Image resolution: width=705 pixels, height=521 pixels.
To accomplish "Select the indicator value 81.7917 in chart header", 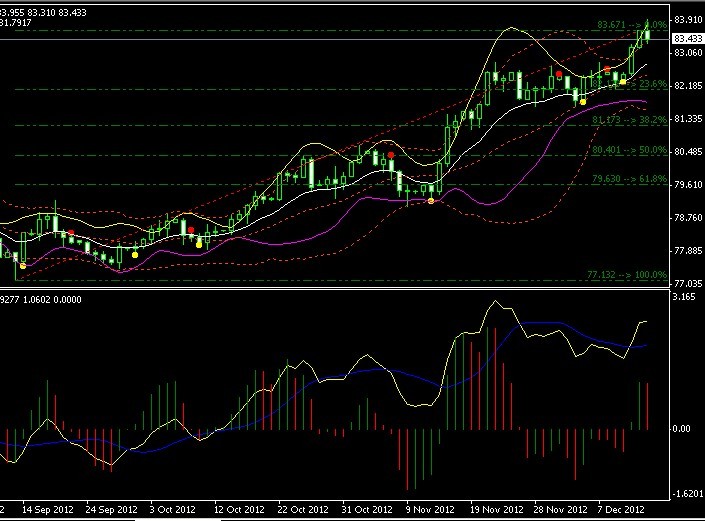I will click(15, 22).
